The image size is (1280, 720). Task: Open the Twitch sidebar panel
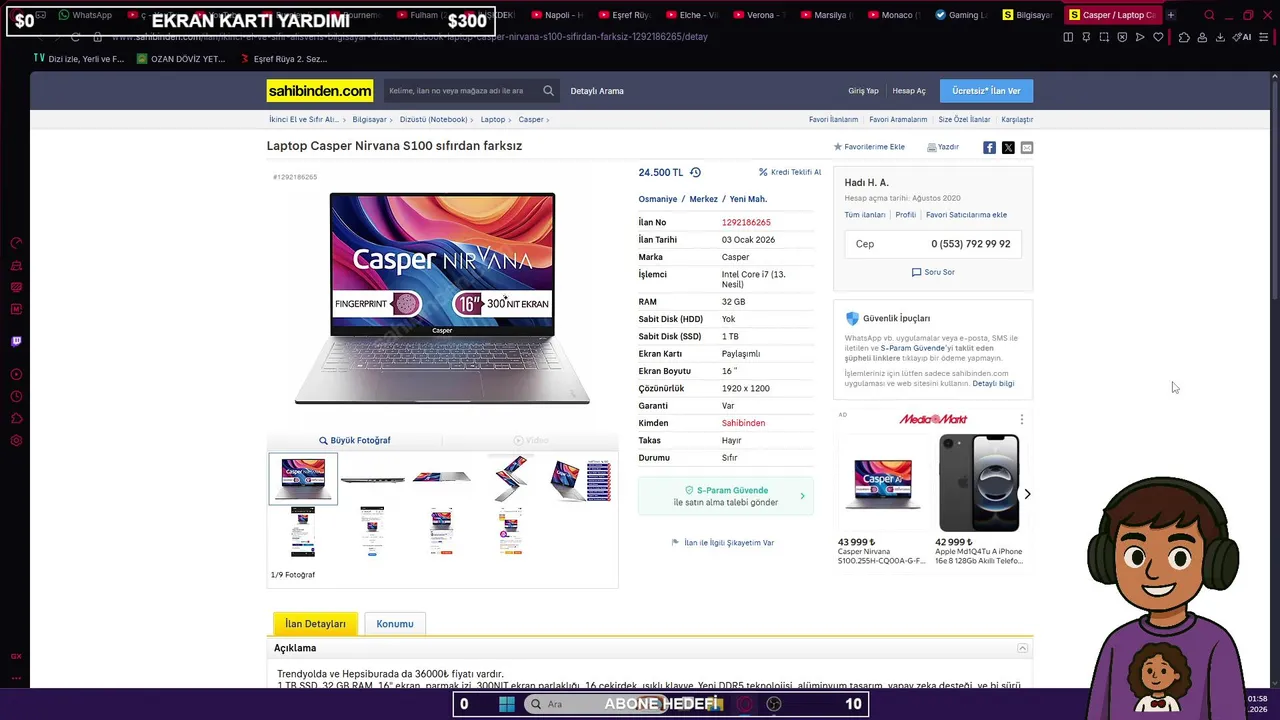(16, 341)
